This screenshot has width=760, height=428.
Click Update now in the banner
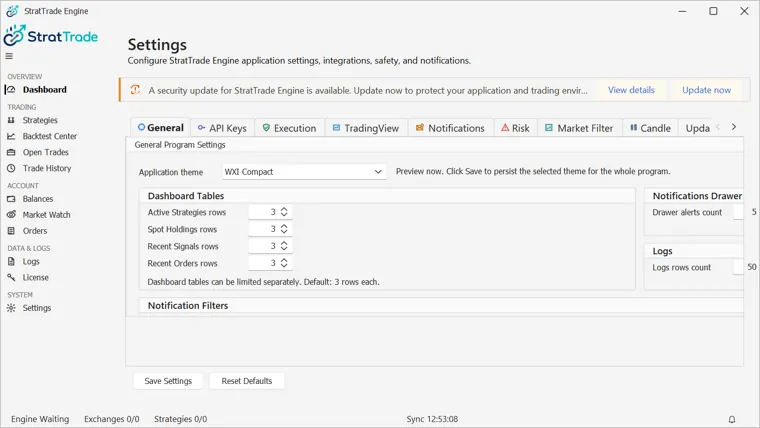[706, 90]
